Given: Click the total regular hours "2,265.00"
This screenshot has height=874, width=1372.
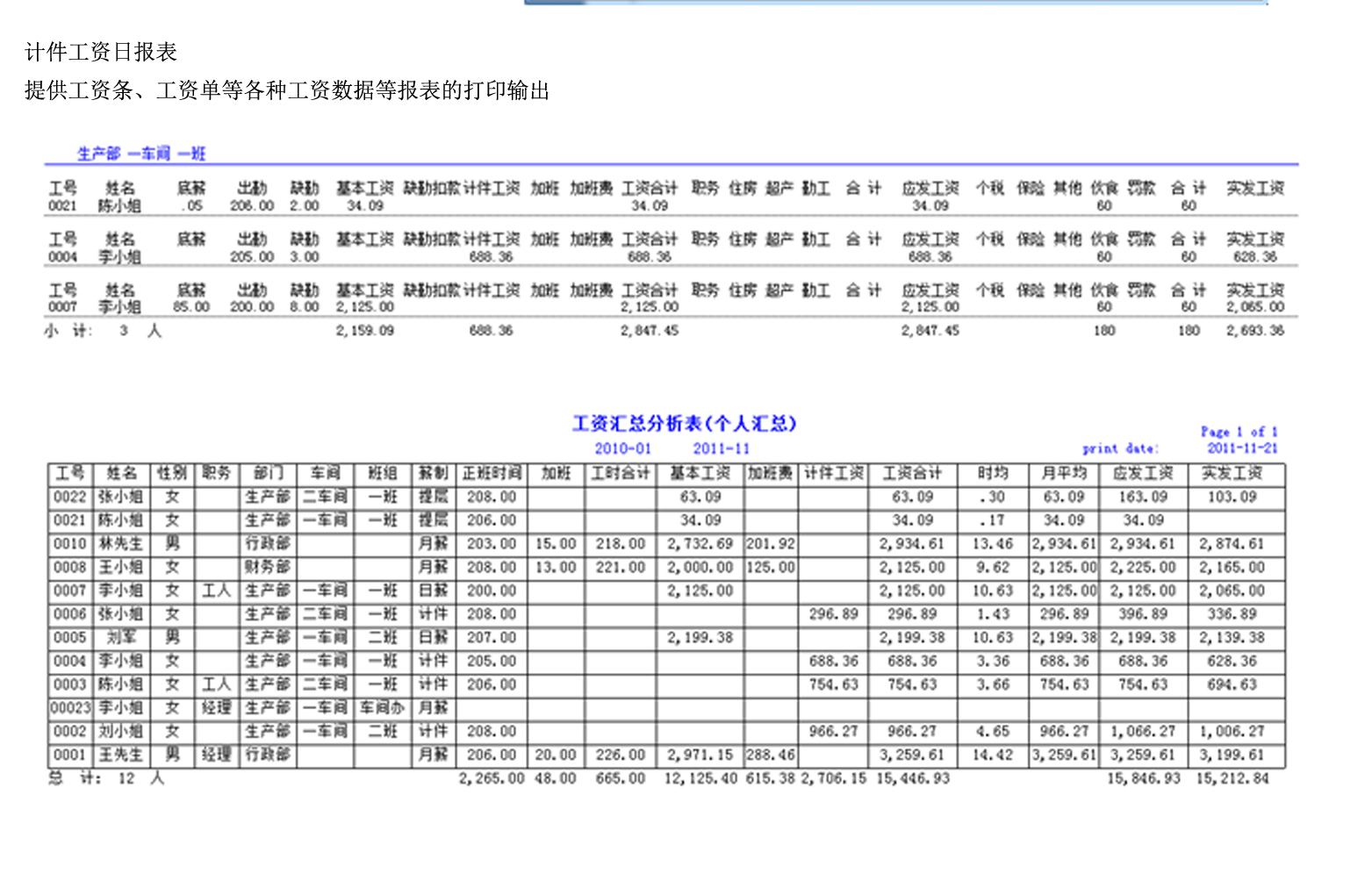Looking at the screenshot, I should (492, 778).
